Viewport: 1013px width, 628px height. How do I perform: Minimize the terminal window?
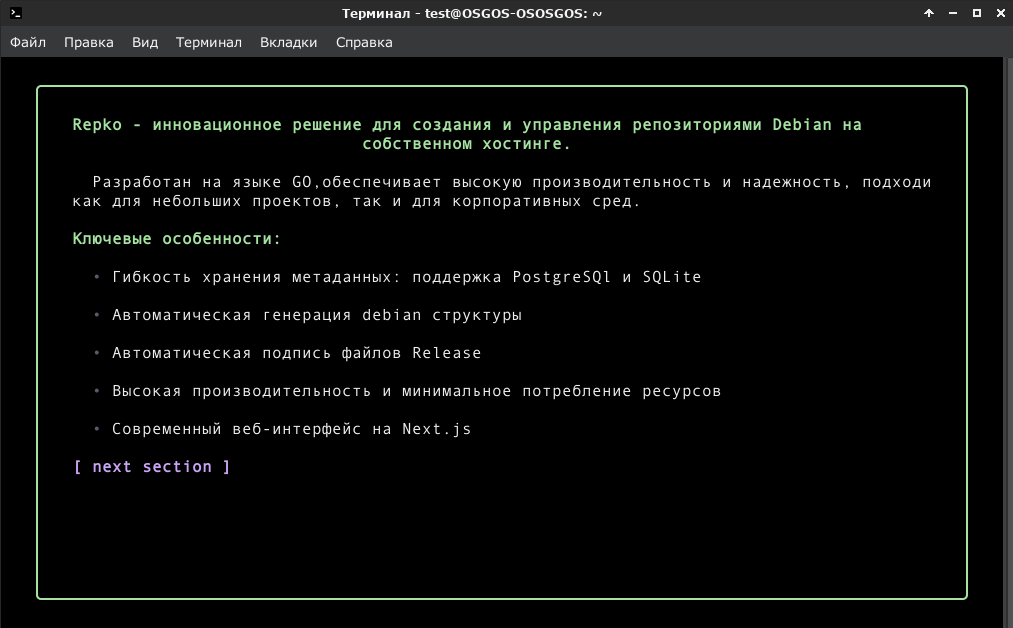tap(953, 13)
